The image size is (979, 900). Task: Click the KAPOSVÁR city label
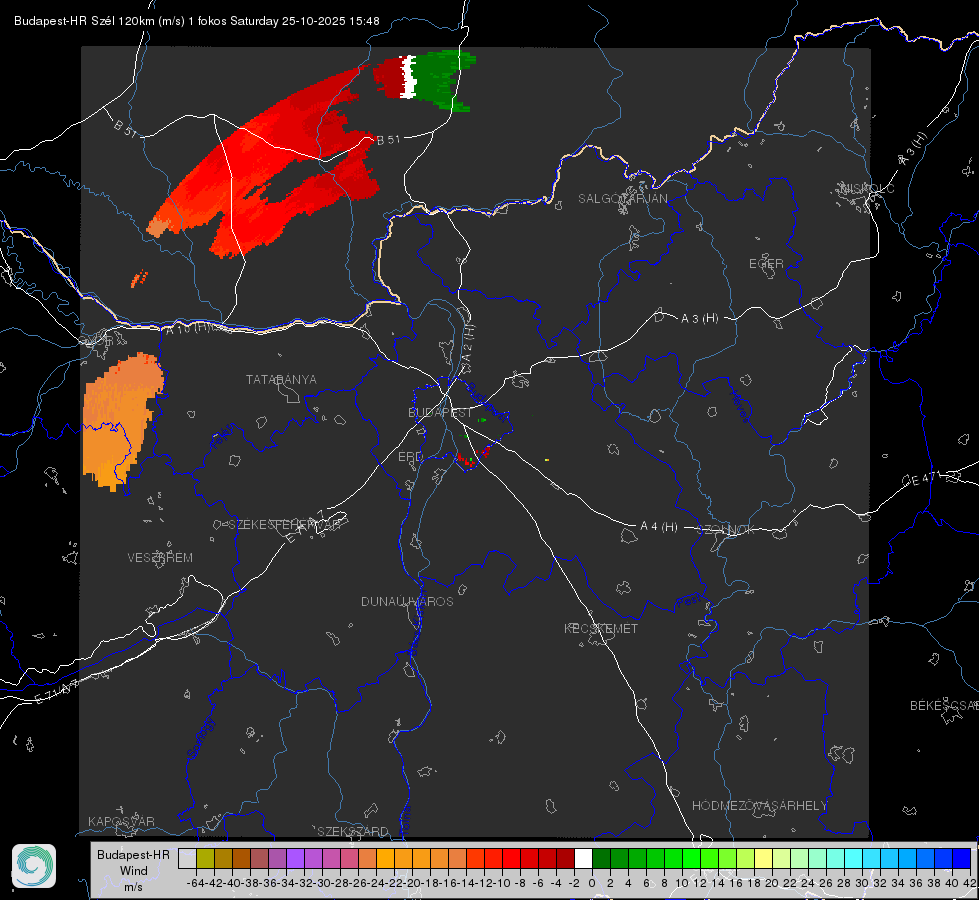pos(121,821)
